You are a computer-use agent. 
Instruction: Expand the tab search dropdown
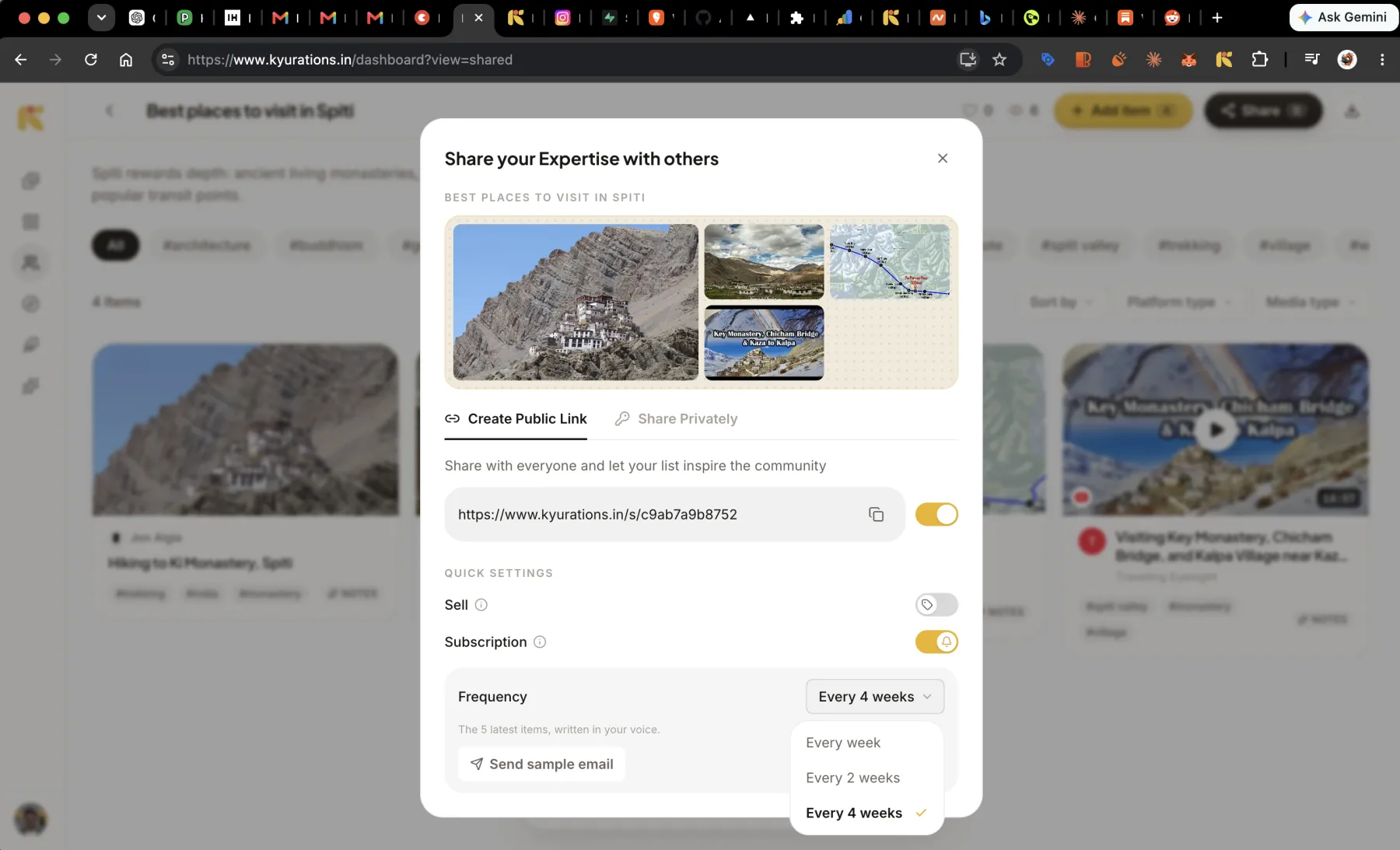(x=101, y=18)
